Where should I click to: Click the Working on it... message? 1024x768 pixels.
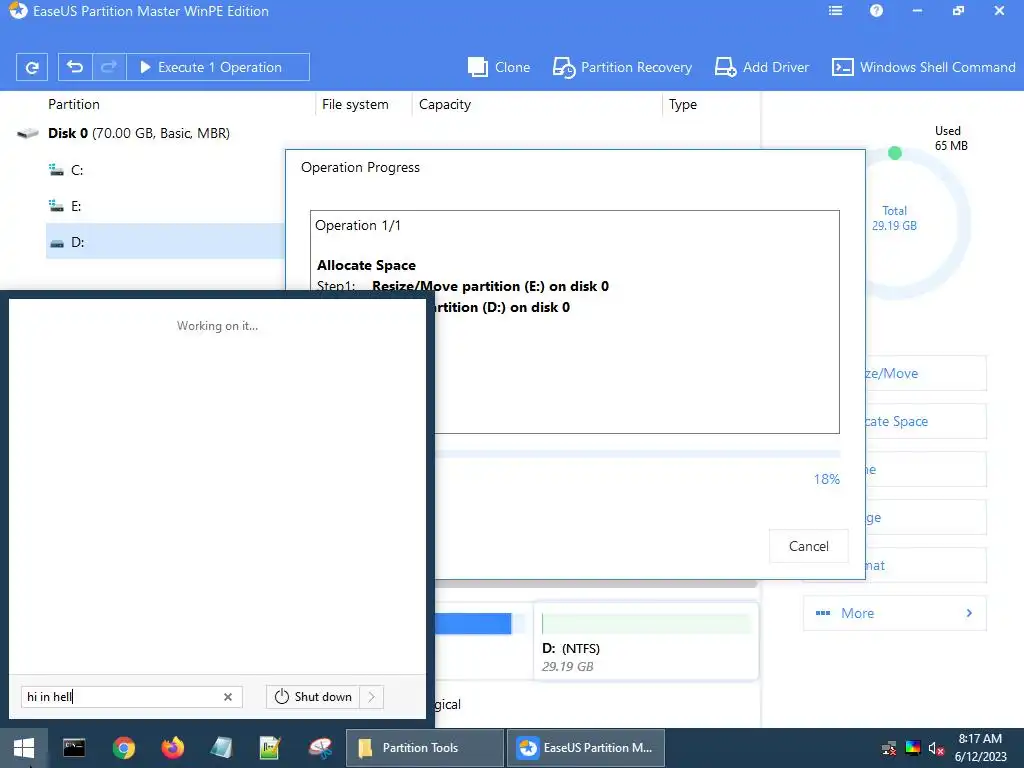tap(217, 326)
